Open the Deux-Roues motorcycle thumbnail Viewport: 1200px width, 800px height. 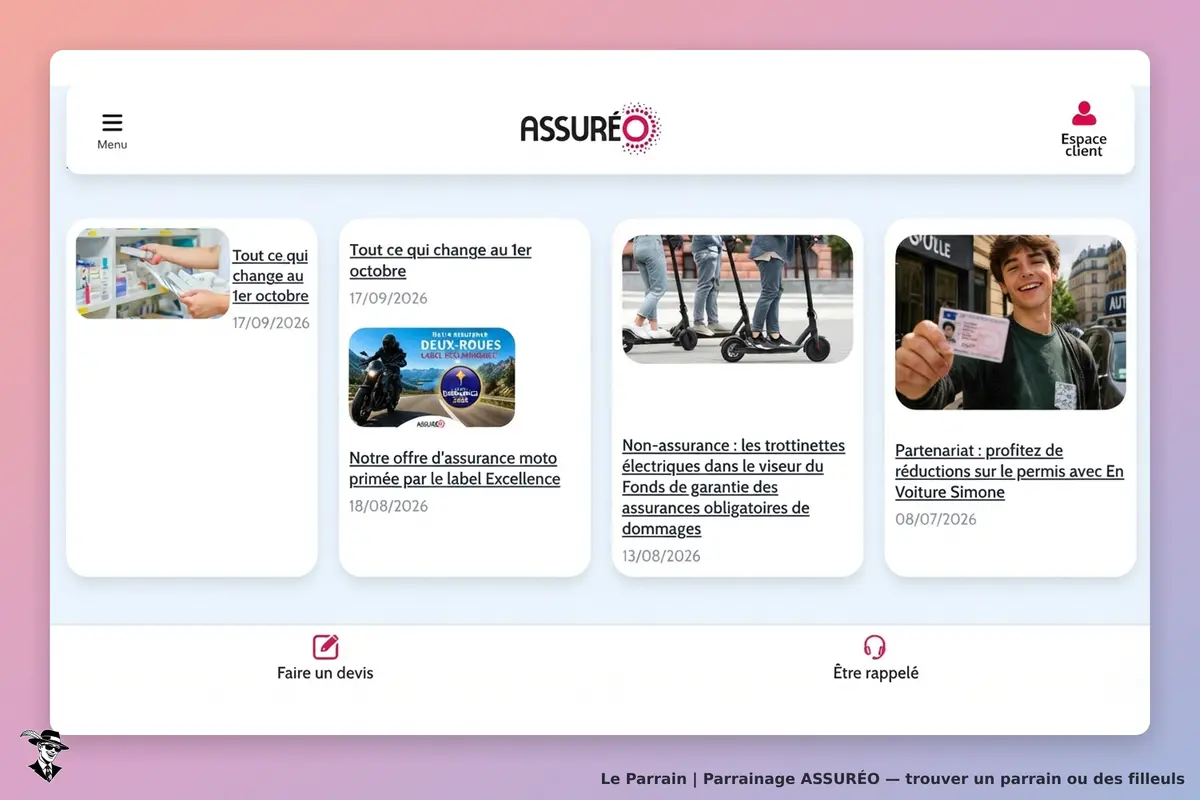point(432,378)
